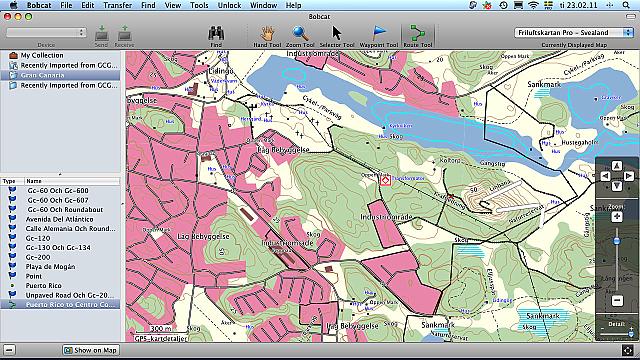
Task: Pick the Waypoint Tool flag
Action: 379,33
